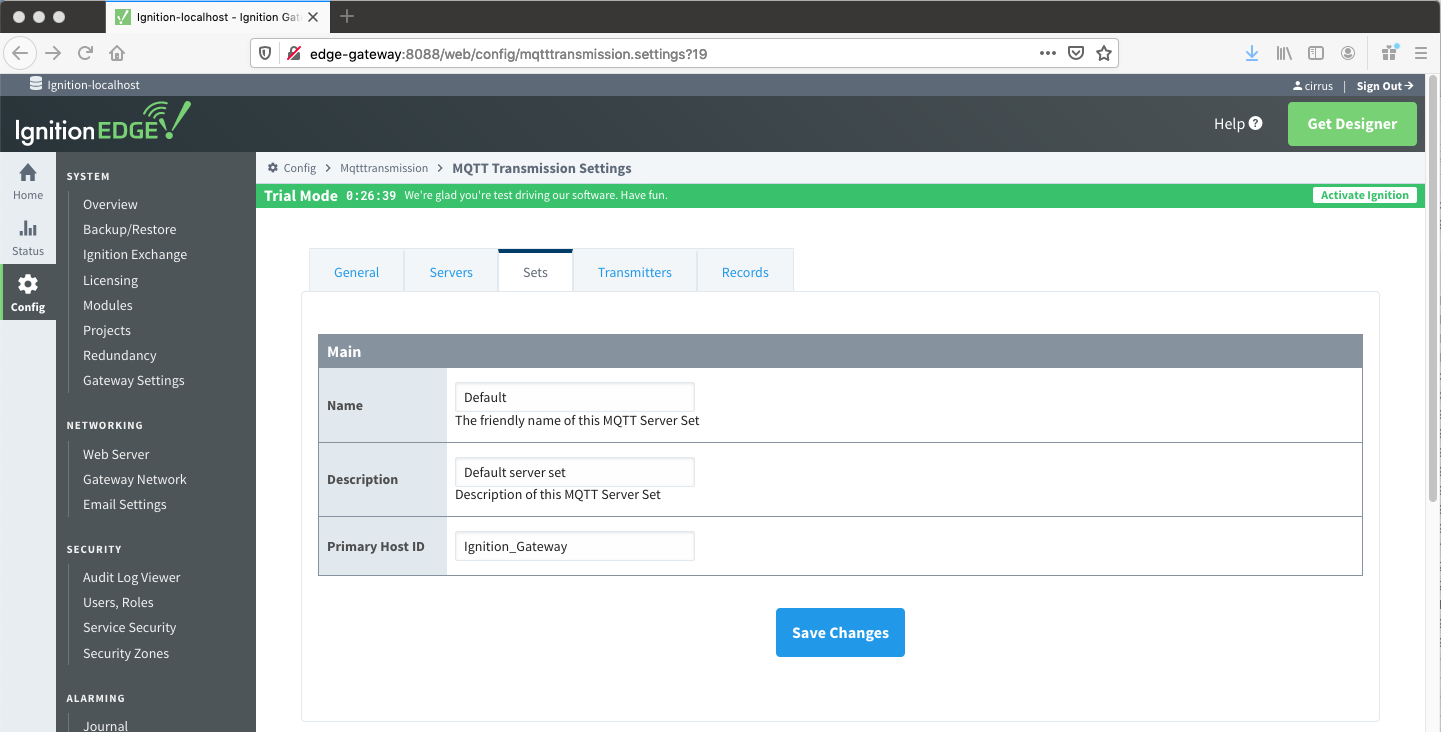
Task: Click the Primary Host ID field
Action: click(x=575, y=546)
